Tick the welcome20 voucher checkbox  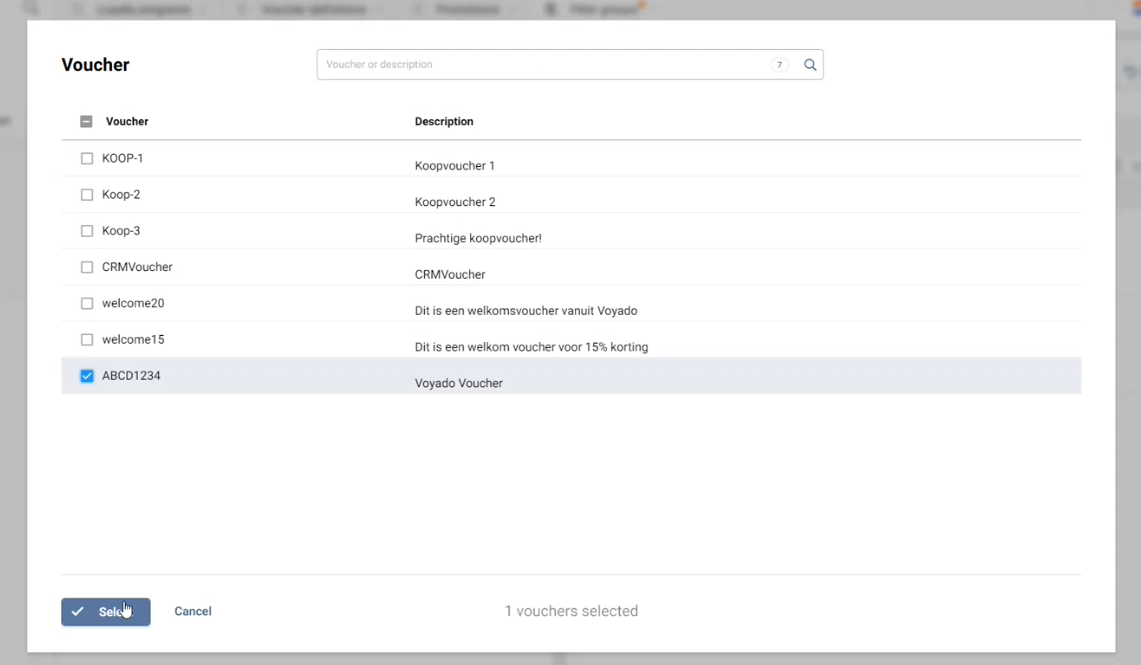pos(87,303)
